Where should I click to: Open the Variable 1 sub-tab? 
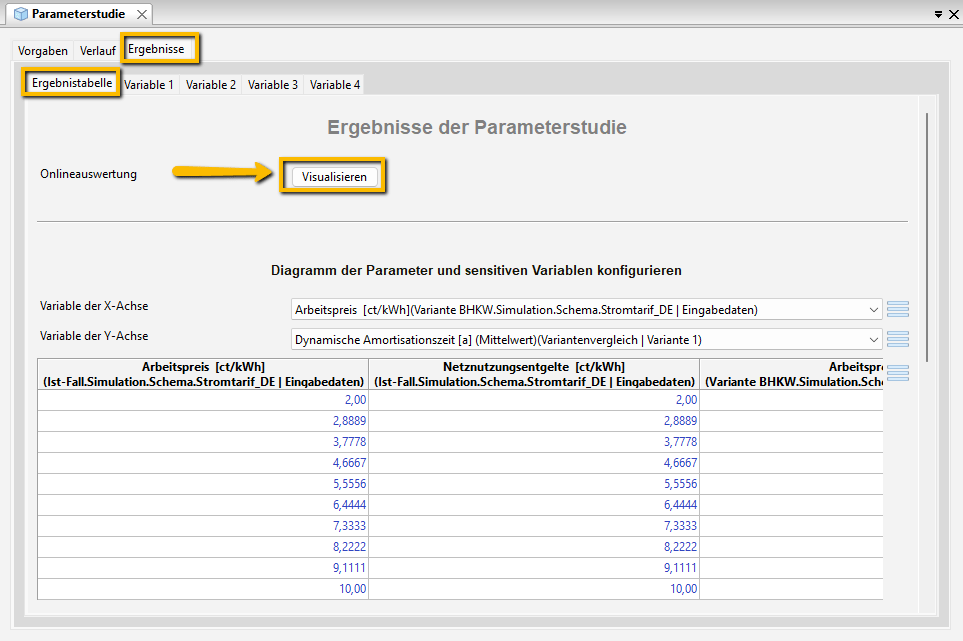point(149,85)
